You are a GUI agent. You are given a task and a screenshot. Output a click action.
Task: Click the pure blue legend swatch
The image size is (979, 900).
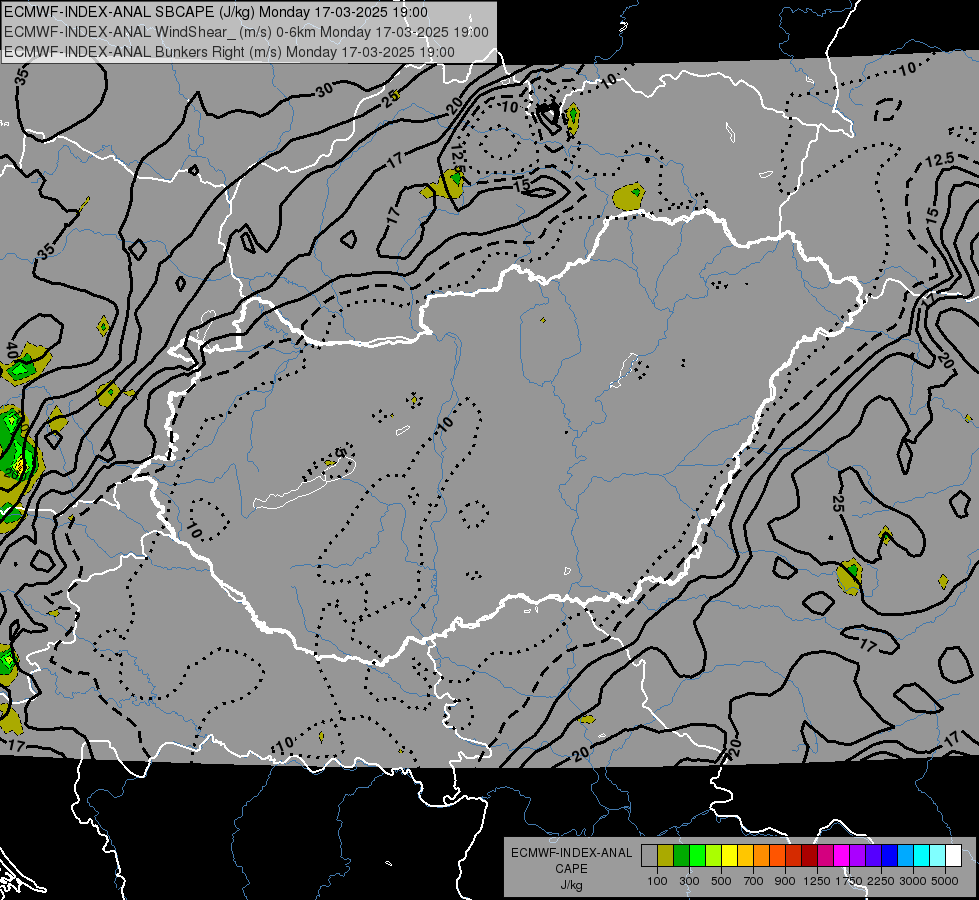890,856
